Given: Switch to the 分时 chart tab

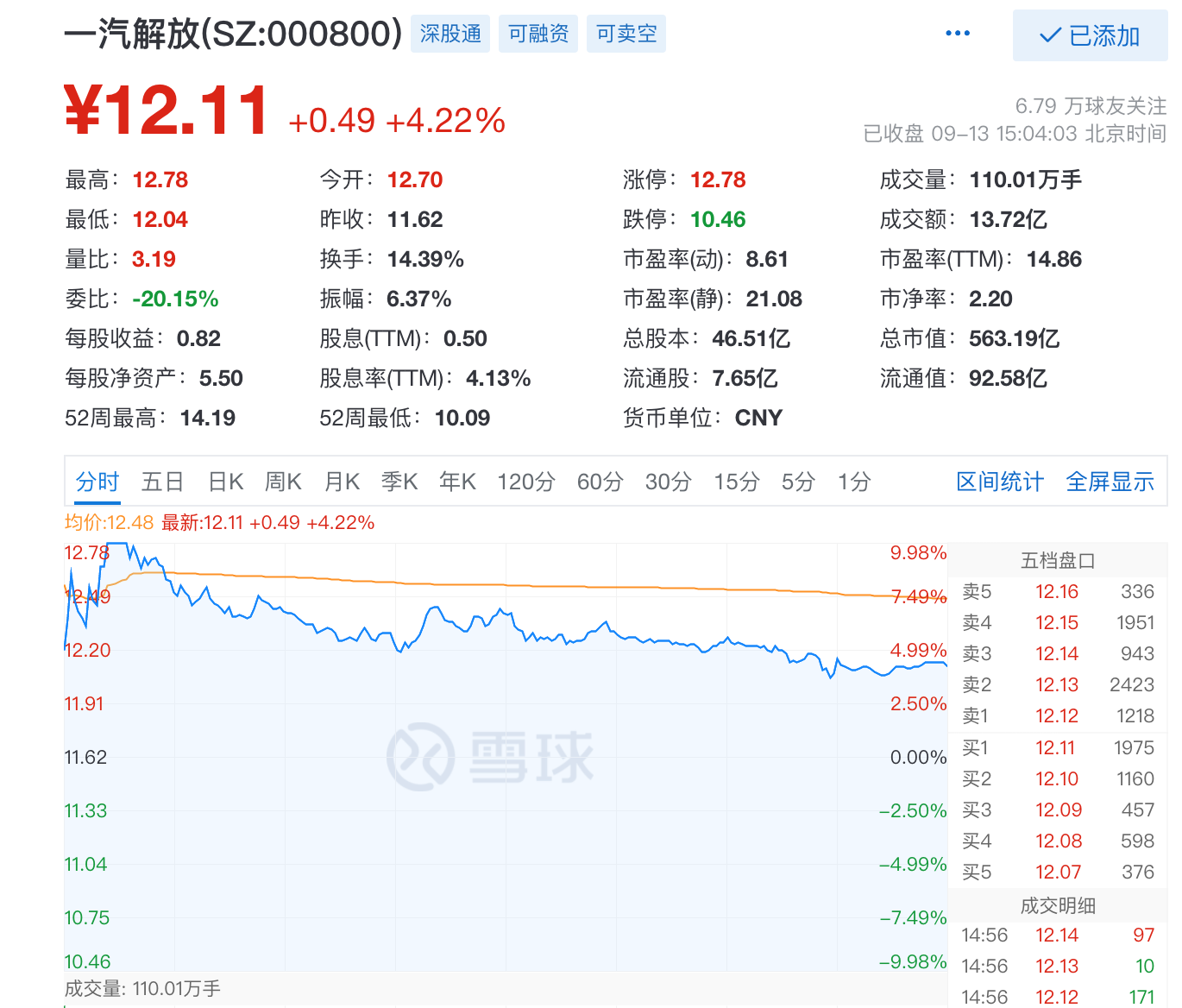Looking at the screenshot, I should point(97,482).
